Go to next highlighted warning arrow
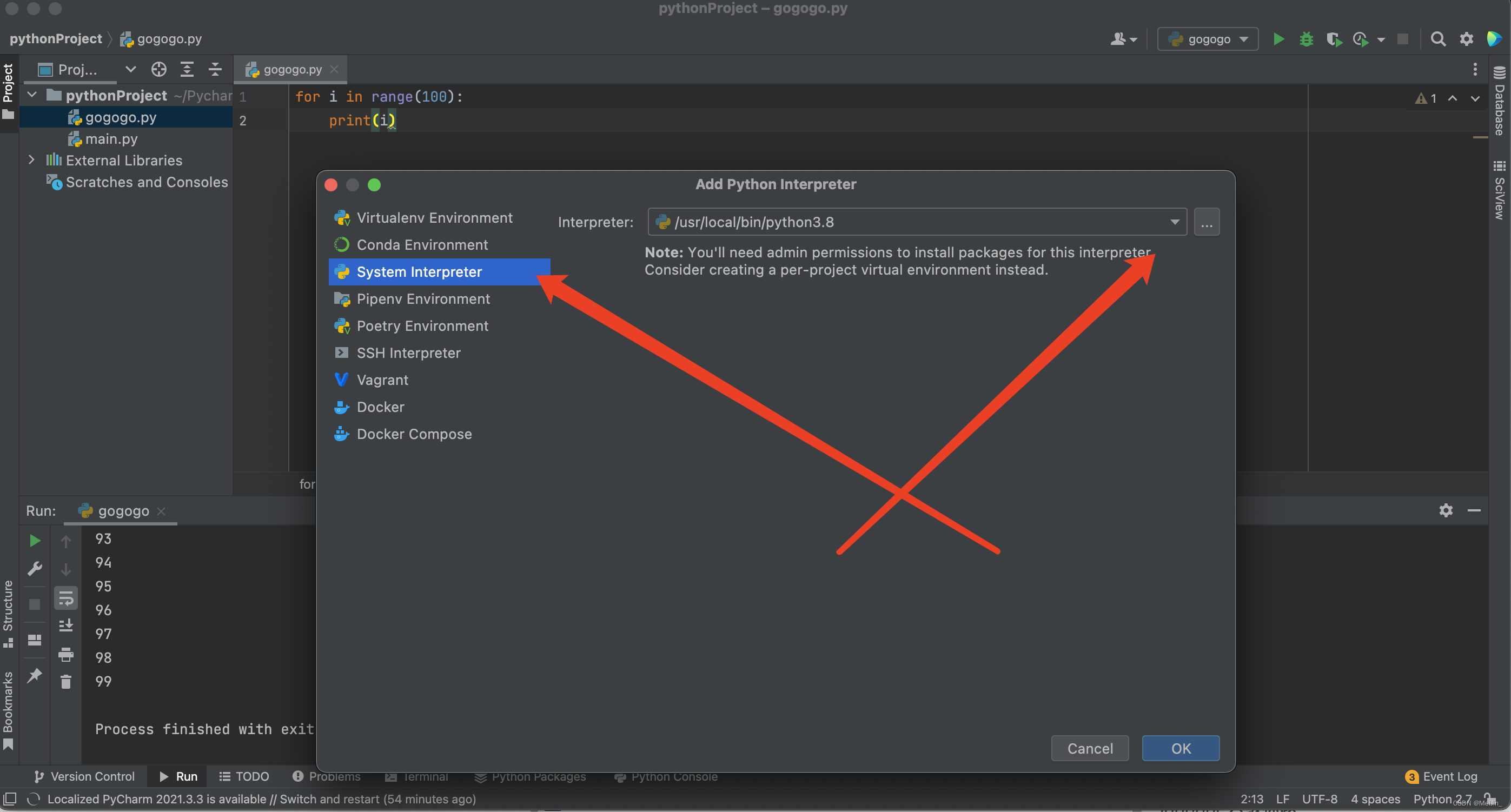 [x=1475, y=98]
